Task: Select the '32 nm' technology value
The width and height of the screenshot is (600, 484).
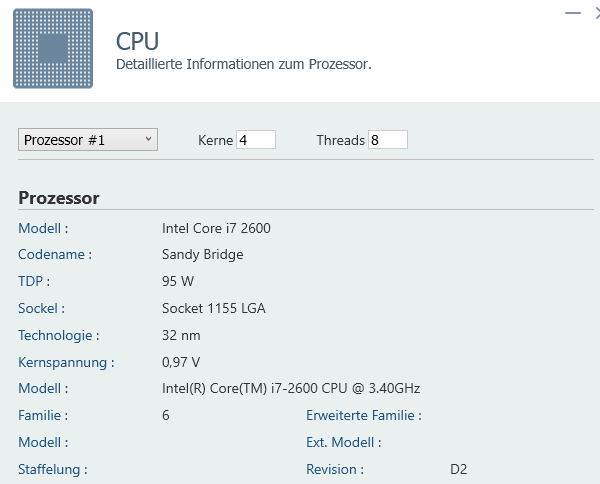Action: coord(181,336)
